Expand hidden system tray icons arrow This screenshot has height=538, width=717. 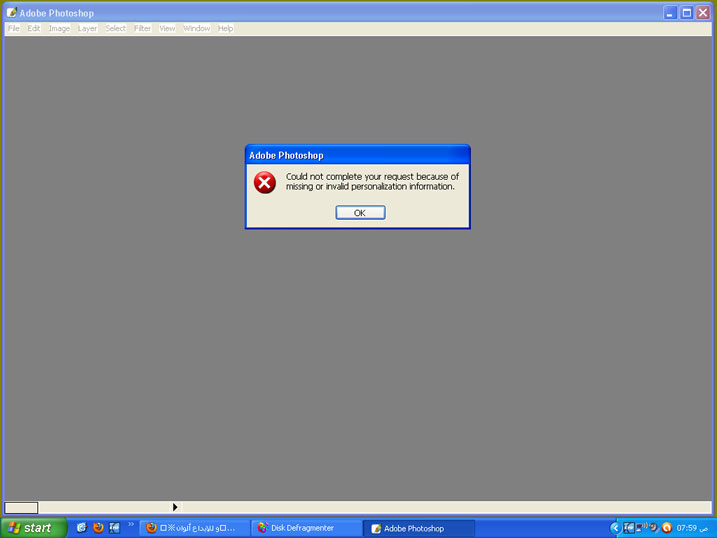pyautogui.click(x=615, y=528)
